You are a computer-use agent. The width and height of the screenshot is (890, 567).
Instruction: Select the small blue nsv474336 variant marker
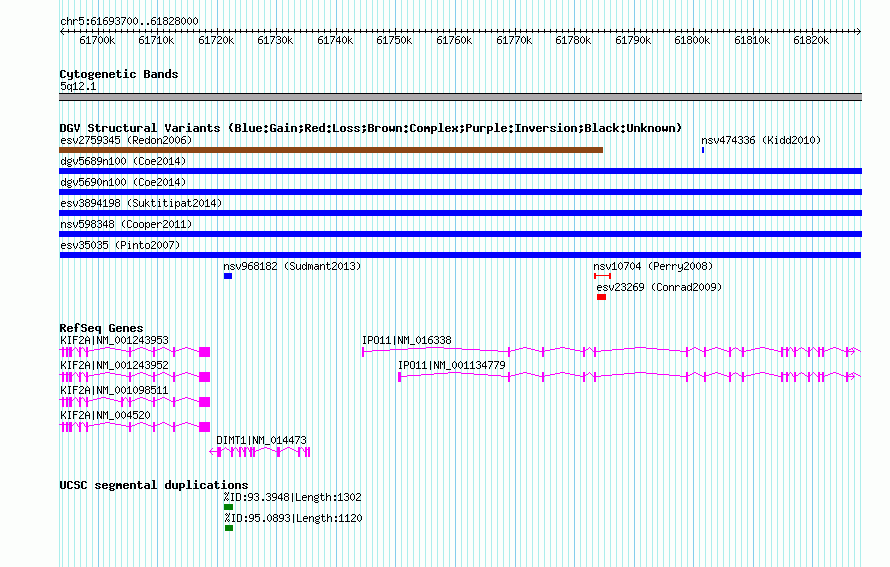point(703,150)
